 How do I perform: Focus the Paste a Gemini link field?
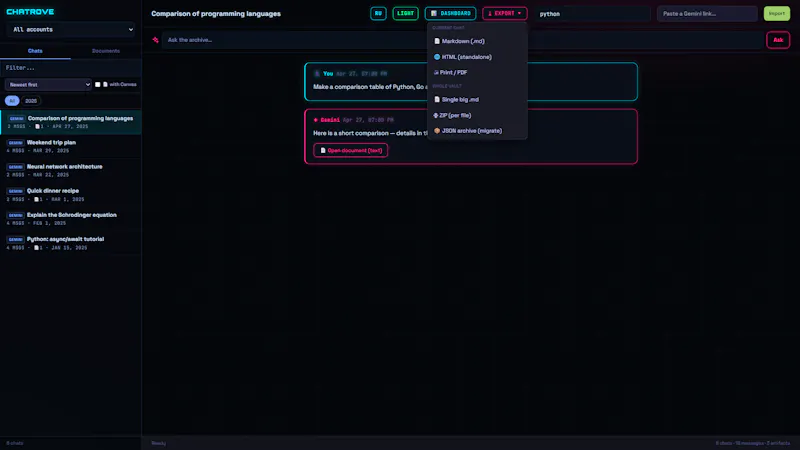point(707,14)
